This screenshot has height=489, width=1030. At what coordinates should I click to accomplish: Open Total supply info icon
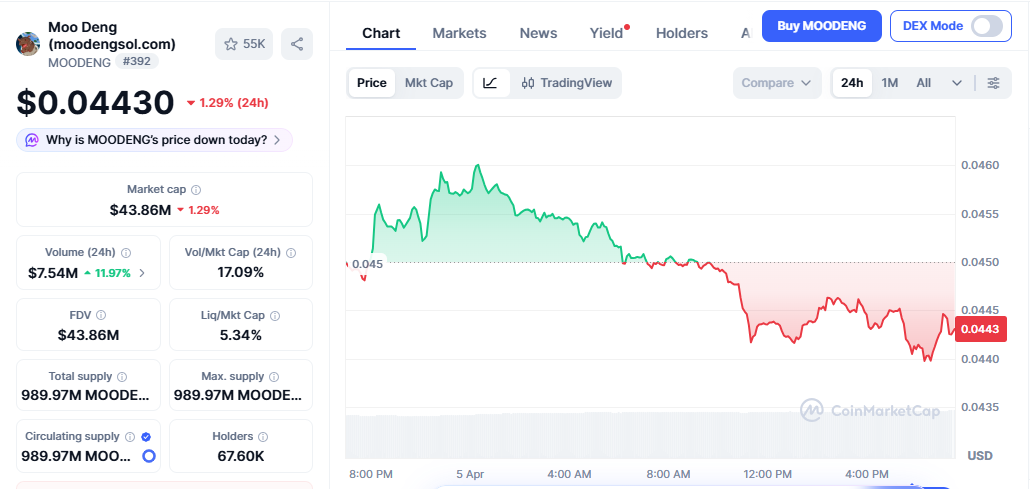pos(122,377)
